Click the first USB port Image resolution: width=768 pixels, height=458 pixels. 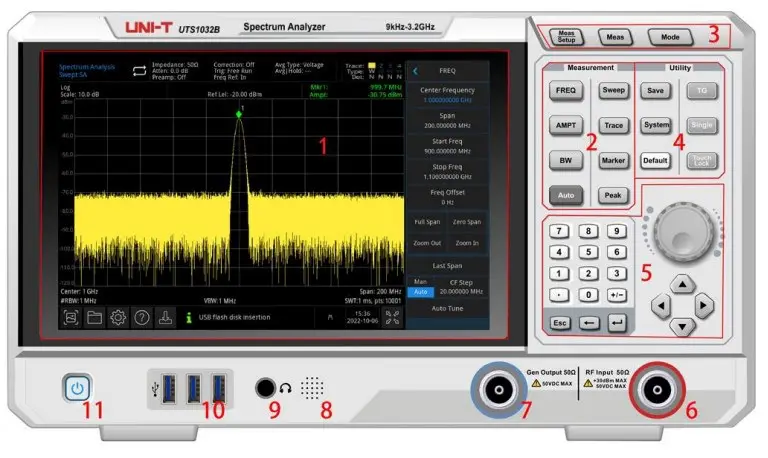point(169,388)
